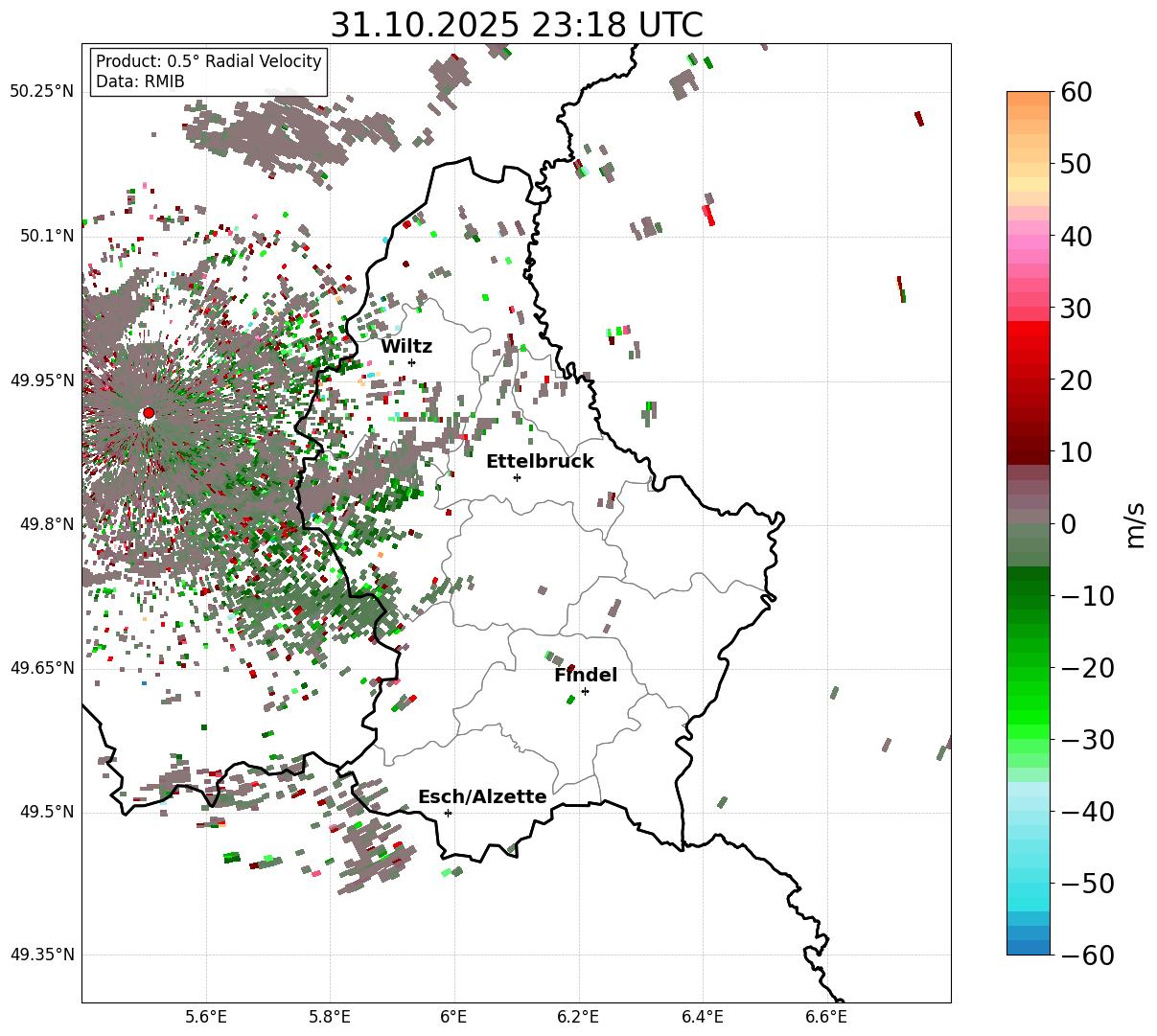The height and width of the screenshot is (1036, 1157).
Task: Click the Esch/Alzette station cross marker
Action: 448,813
